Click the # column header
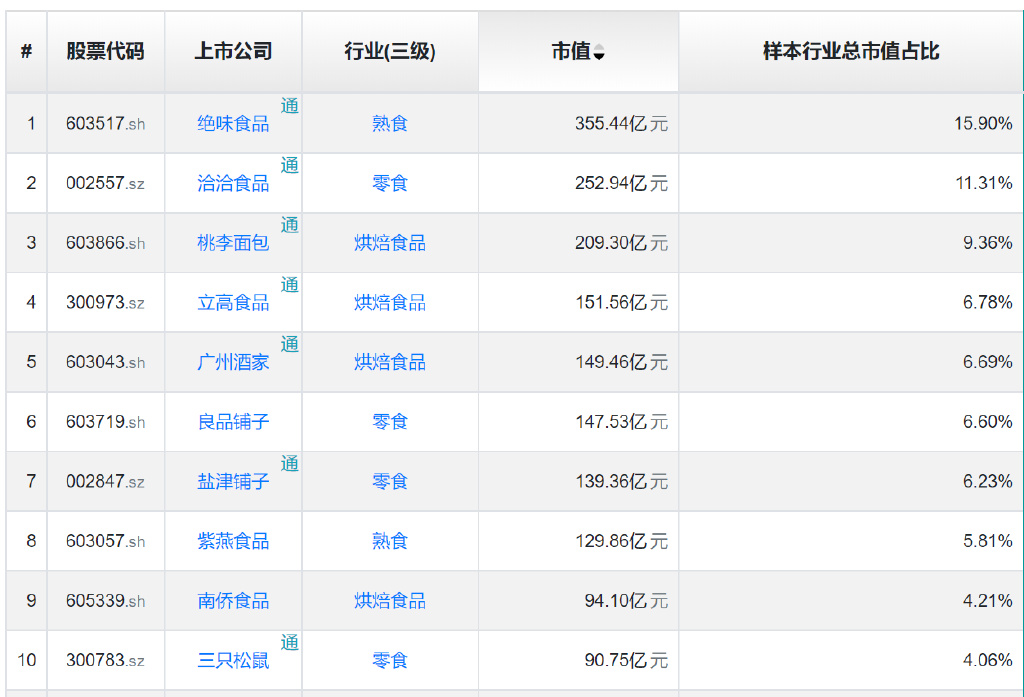The width and height of the screenshot is (1024, 697). (26, 51)
